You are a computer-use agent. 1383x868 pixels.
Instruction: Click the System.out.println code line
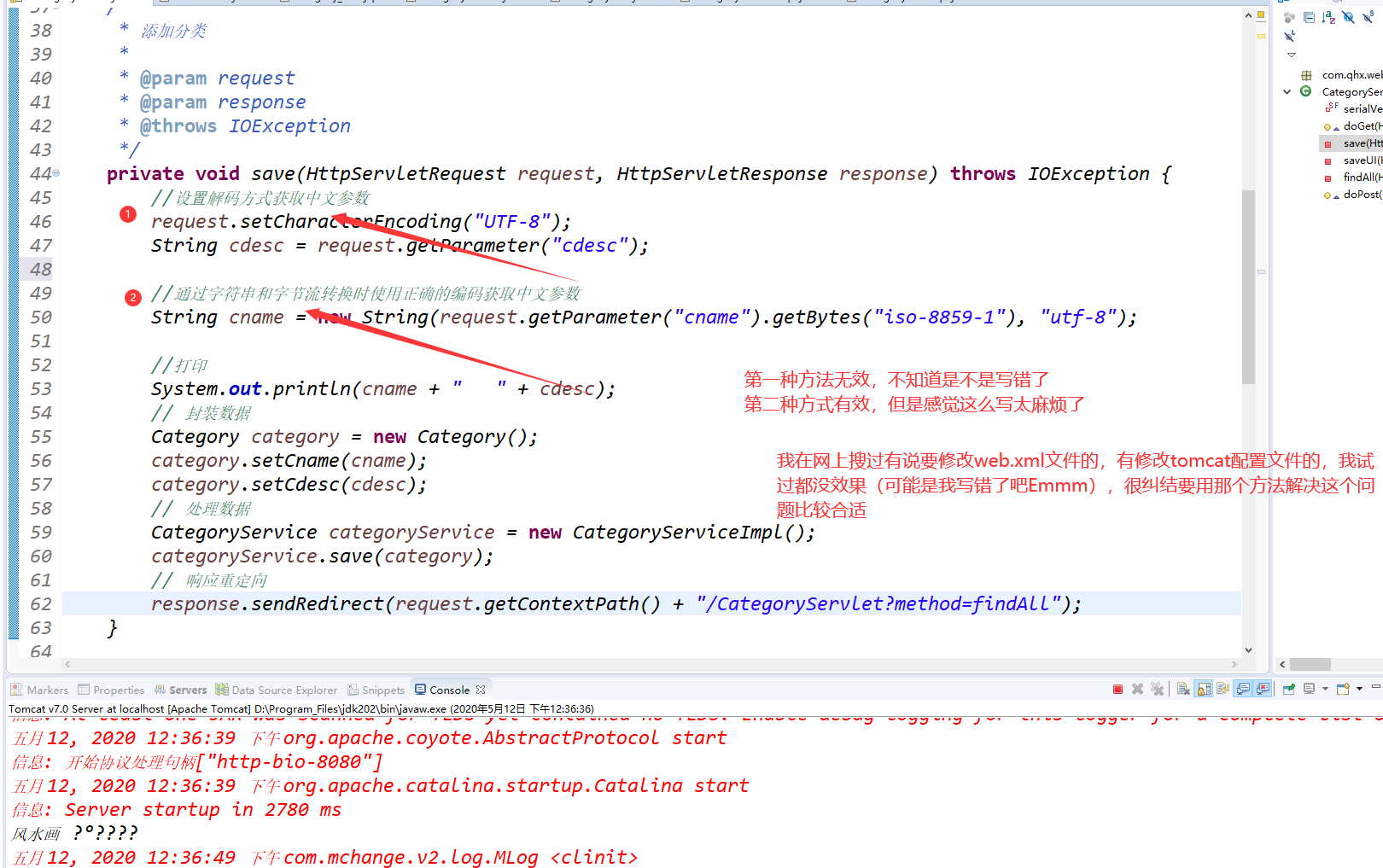tap(383, 389)
